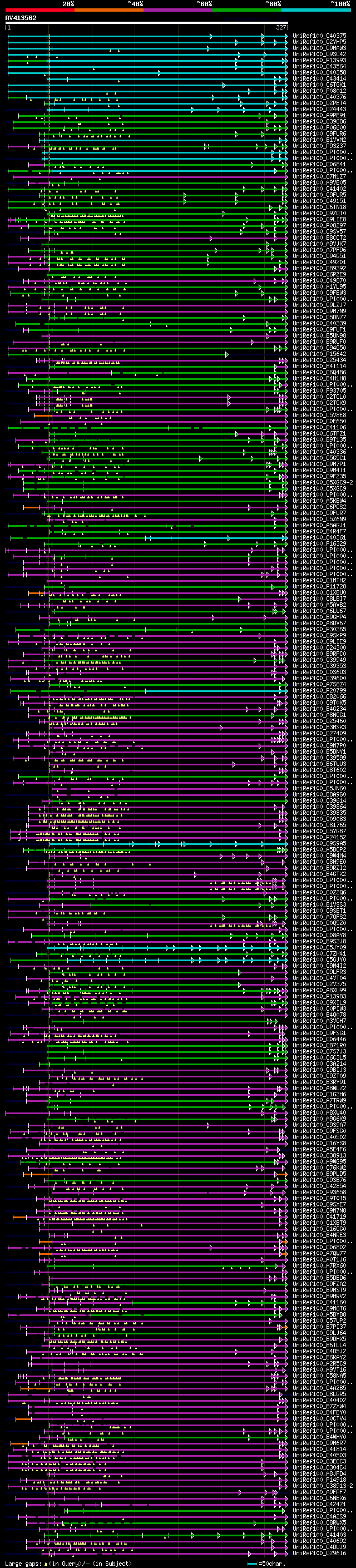Select the UniRef100_Q8T602 label
This screenshot has height=1568, width=356.
click(x=319, y=770)
